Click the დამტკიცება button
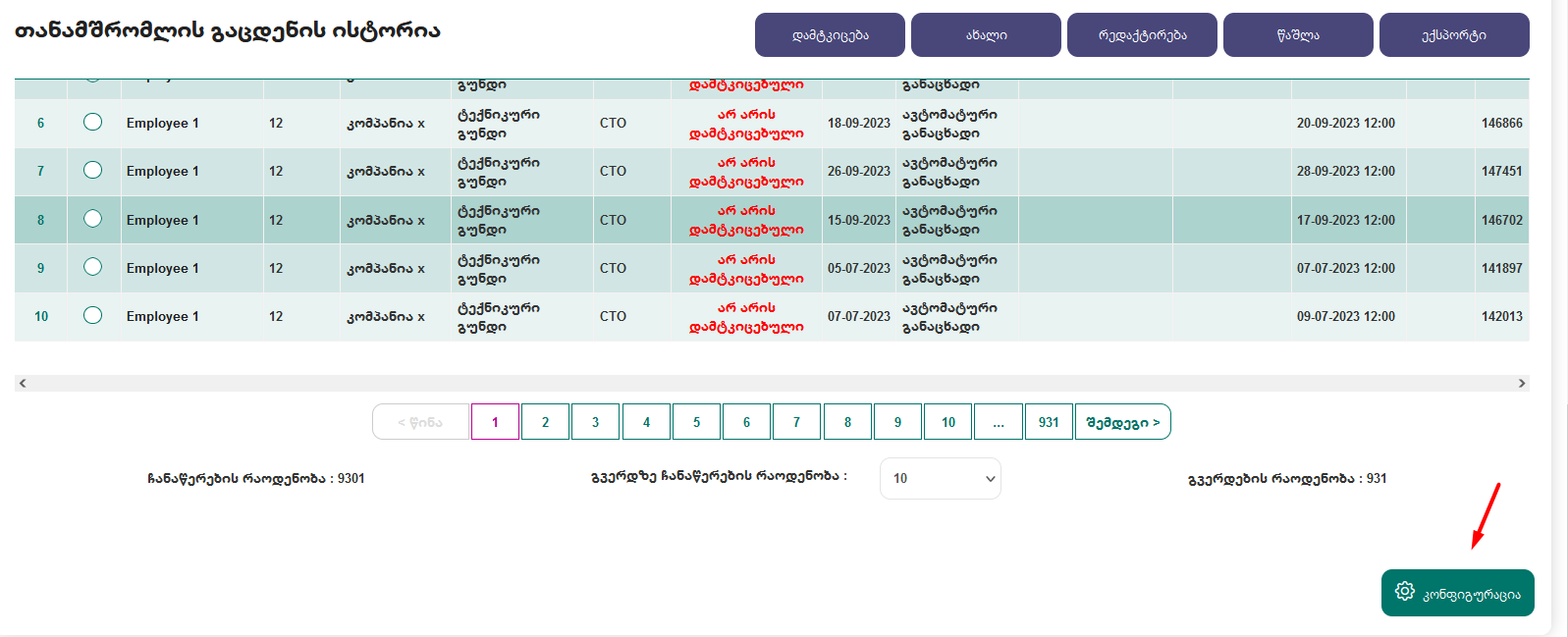1568x637 pixels. click(830, 35)
